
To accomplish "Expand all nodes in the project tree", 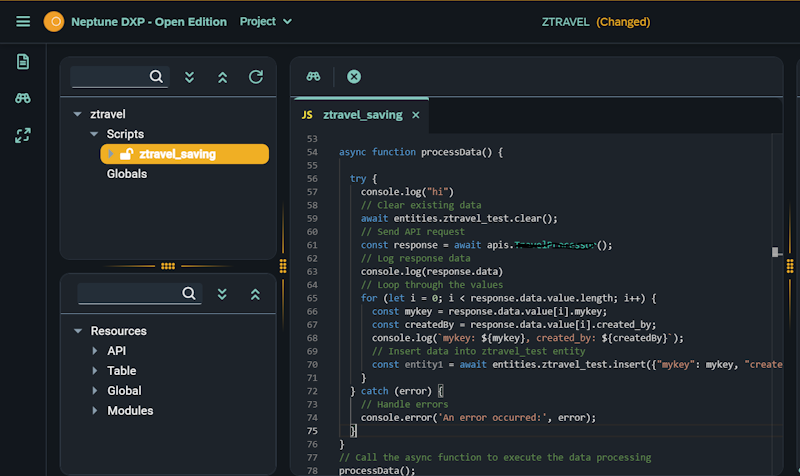I will (x=190, y=77).
